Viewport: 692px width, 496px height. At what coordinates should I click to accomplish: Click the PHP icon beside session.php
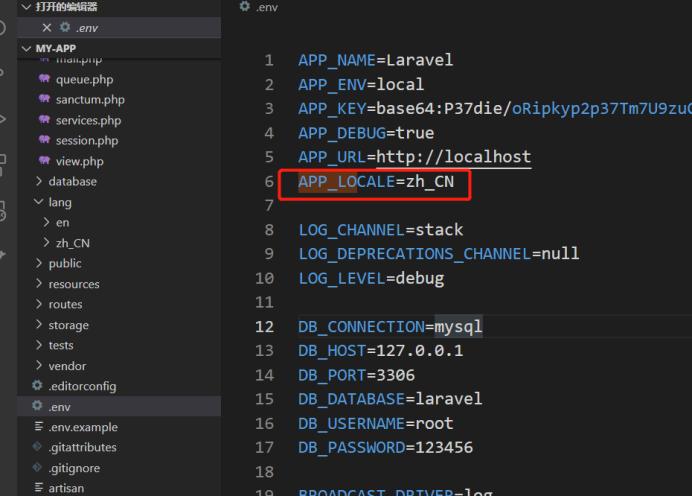pos(44,140)
